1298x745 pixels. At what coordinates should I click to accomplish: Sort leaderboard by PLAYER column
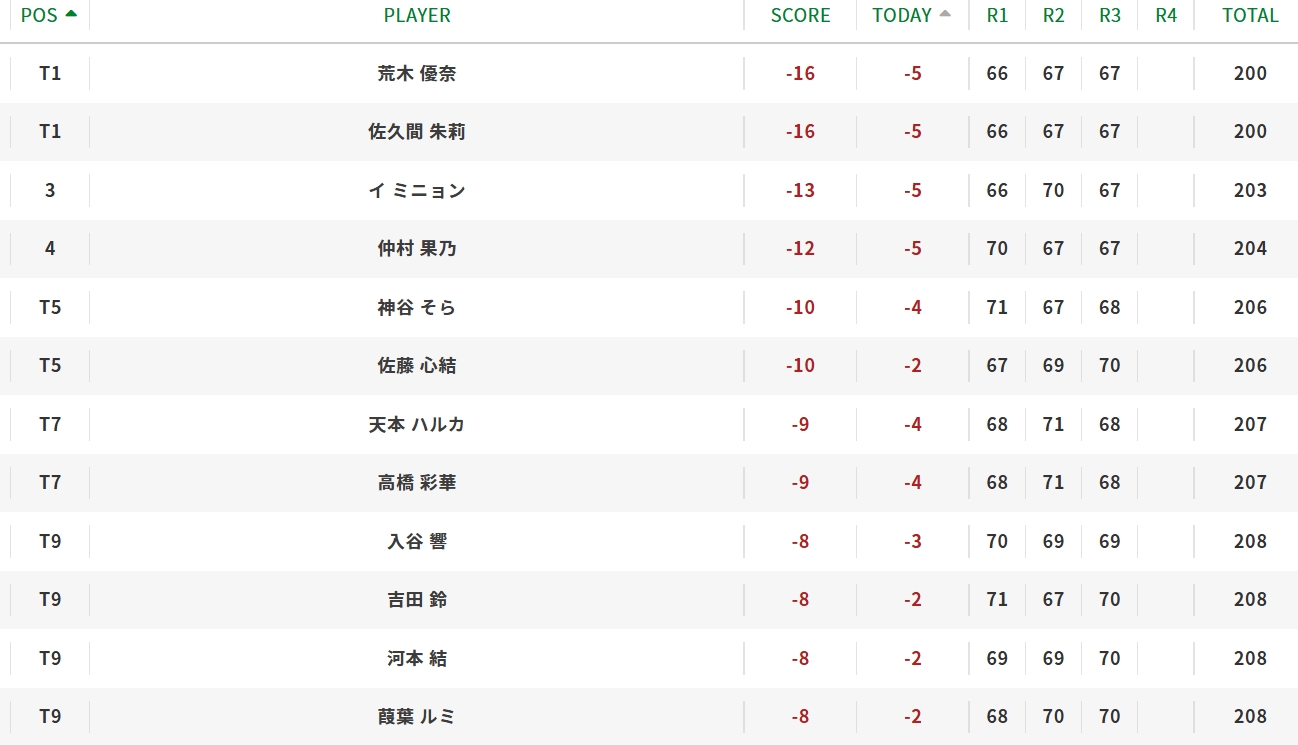click(417, 15)
